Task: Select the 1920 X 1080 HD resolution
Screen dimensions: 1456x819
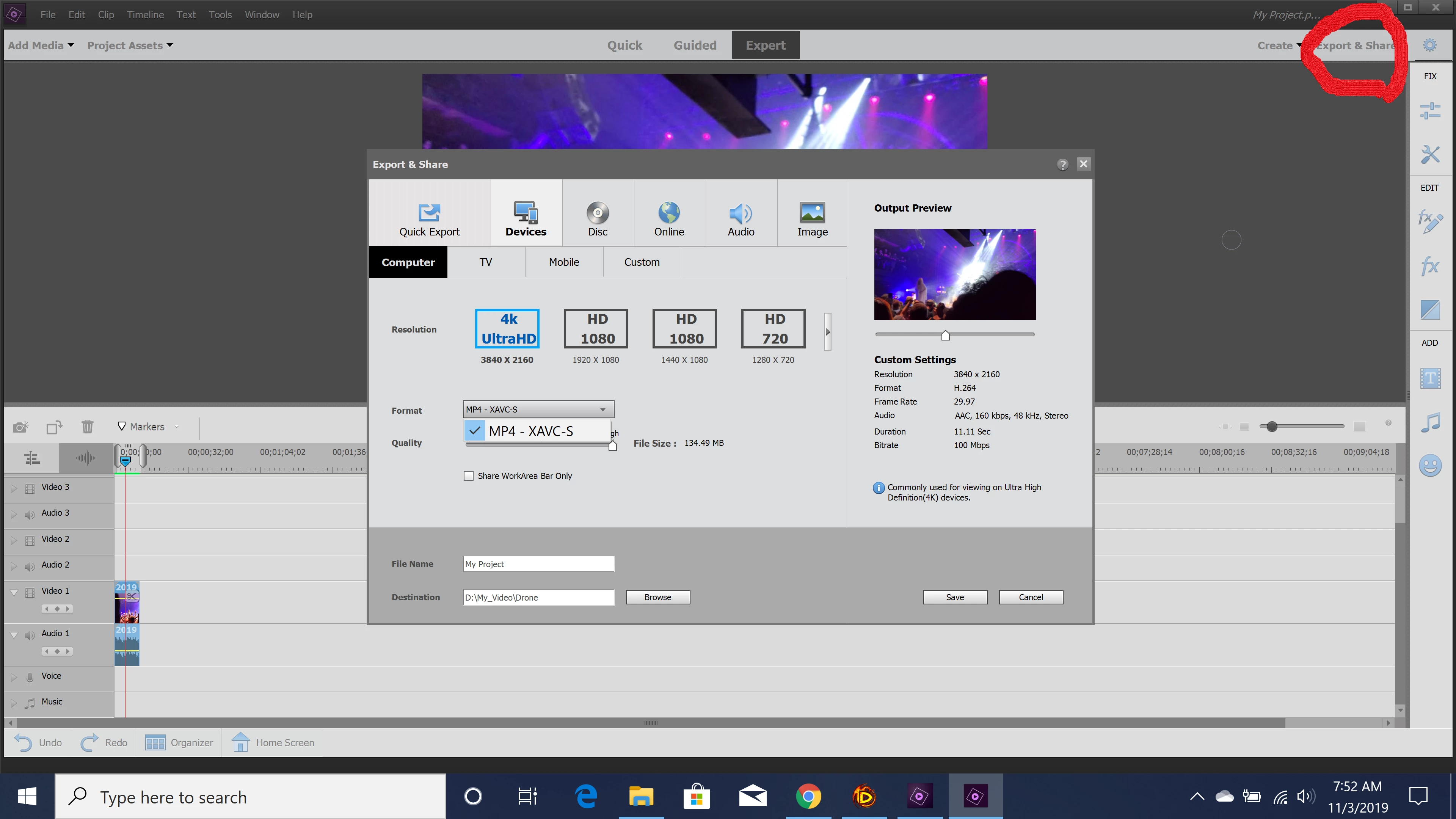Action: click(596, 329)
